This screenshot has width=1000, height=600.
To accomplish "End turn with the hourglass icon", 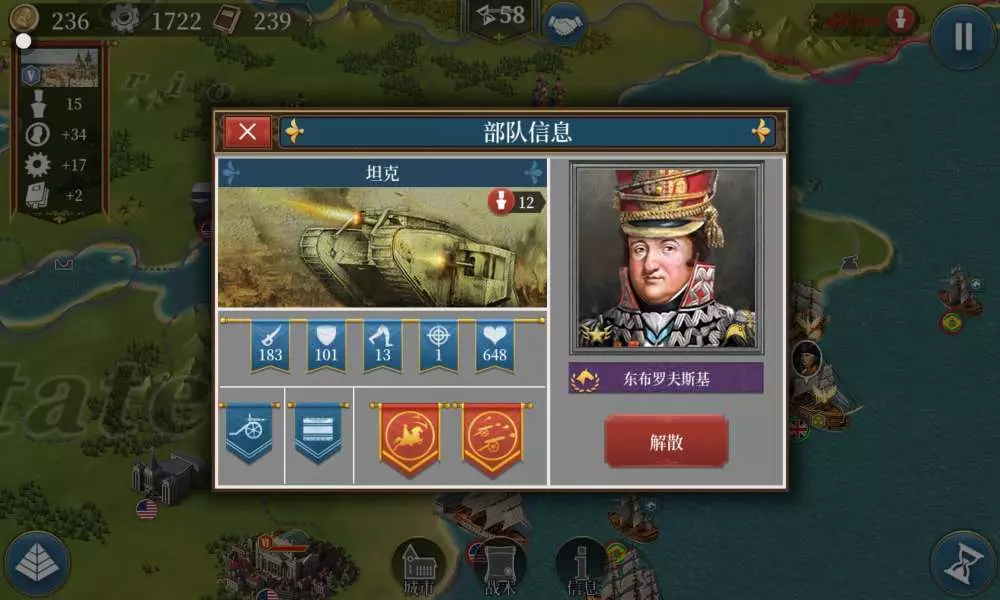I will (963, 563).
